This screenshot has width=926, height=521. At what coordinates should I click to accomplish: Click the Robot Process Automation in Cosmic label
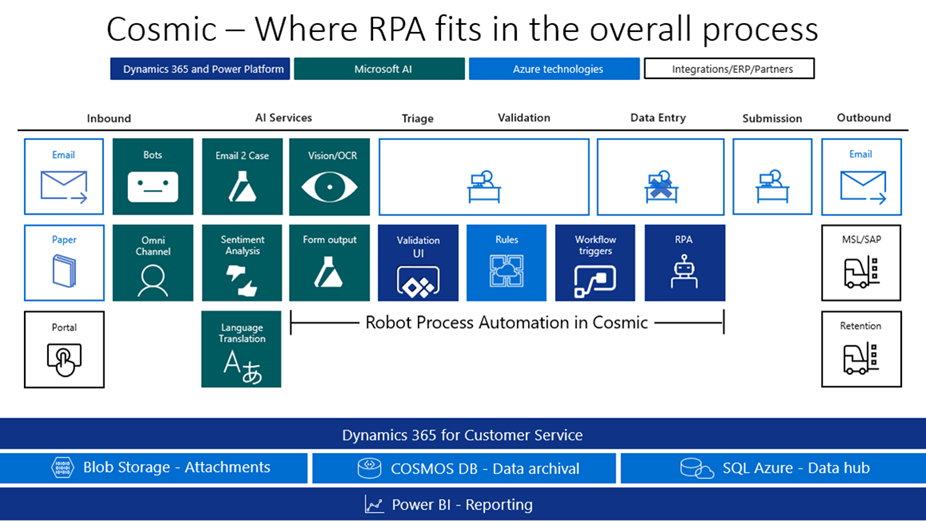(x=507, y=323)
